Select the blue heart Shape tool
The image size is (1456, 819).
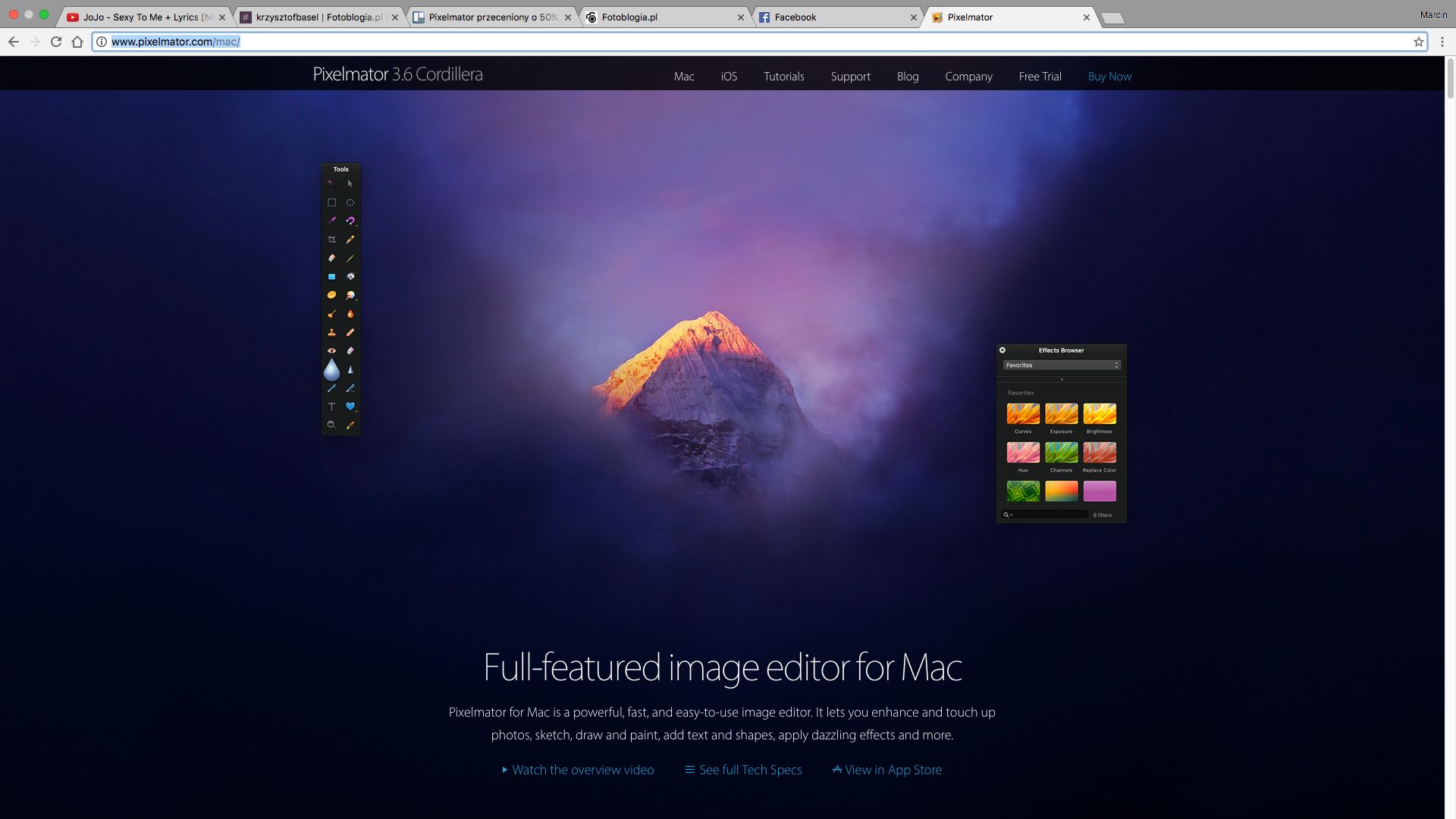(x=350, y=406)
